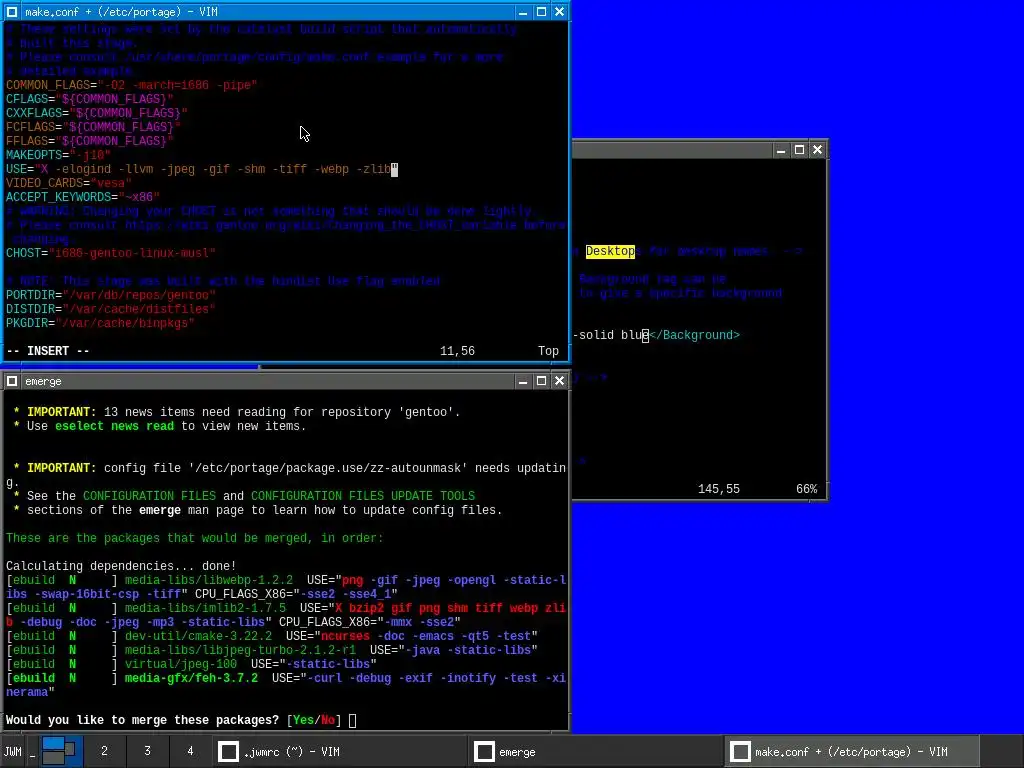Click the ACCEPT_KEYWORDS="~x86" line
This screenshot has width=1024, height=768.
(x=83, y=197)
